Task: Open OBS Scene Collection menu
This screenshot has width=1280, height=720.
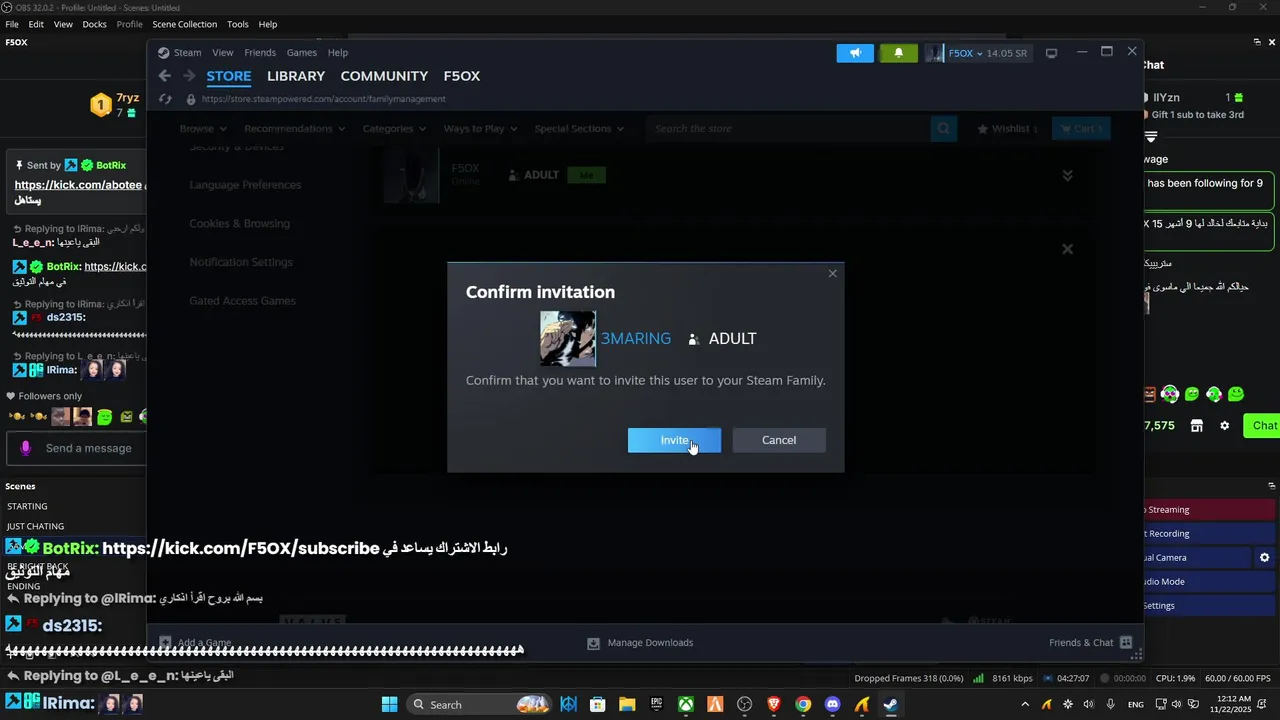Action: pos(184,24)
